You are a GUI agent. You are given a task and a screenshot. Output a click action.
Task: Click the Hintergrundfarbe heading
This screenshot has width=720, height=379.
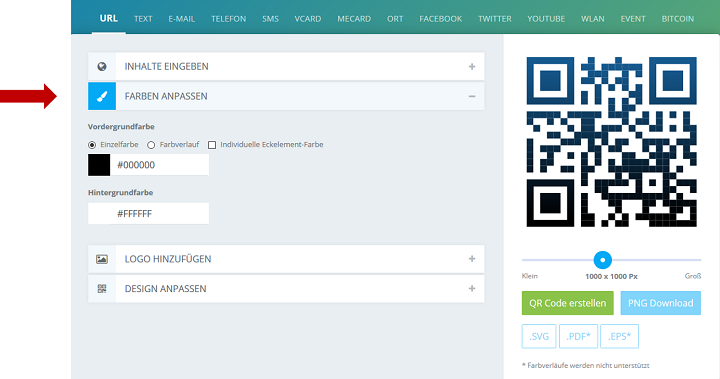(120, 192)
